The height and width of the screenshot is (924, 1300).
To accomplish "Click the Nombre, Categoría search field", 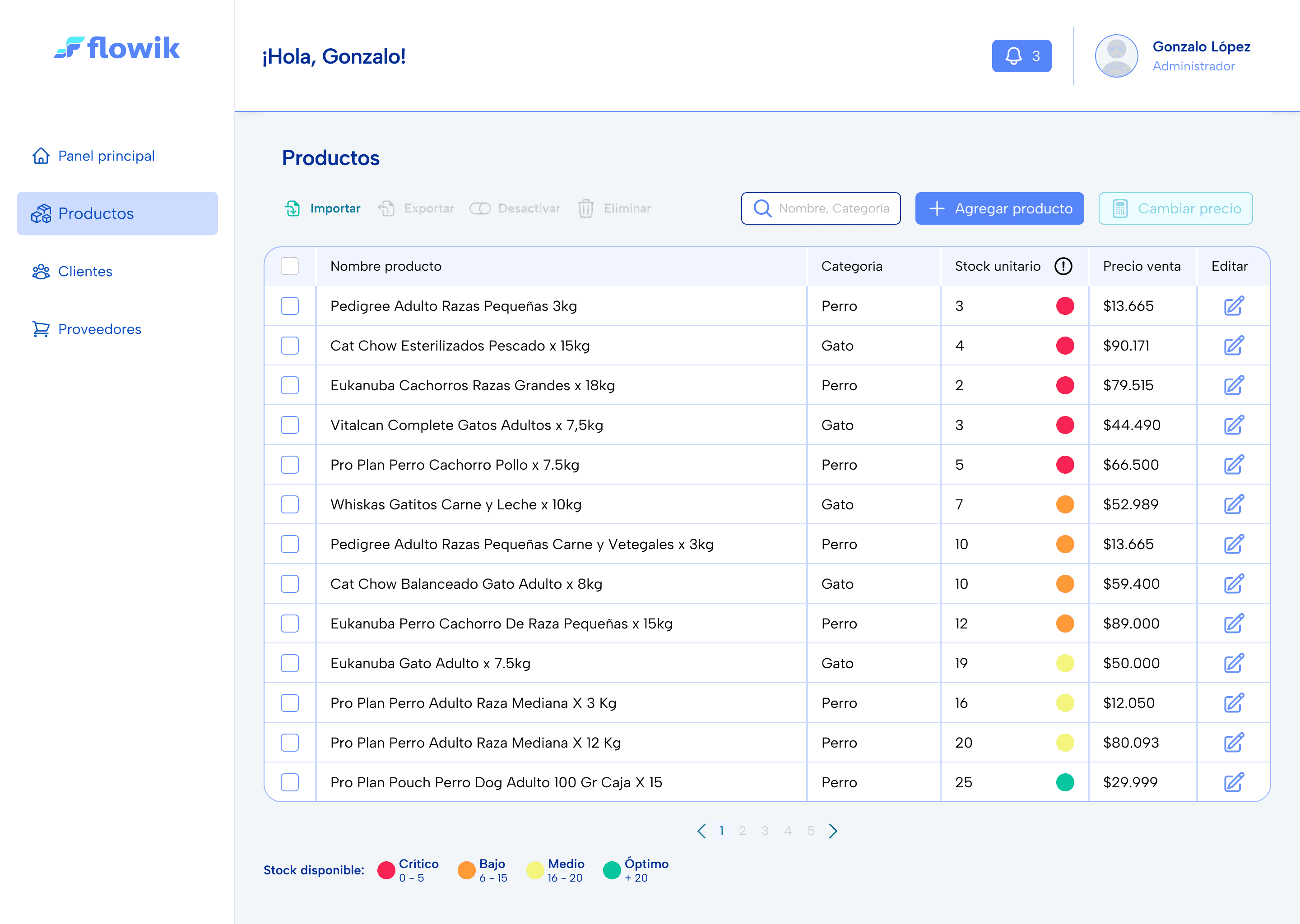I will tap(833, 209).
